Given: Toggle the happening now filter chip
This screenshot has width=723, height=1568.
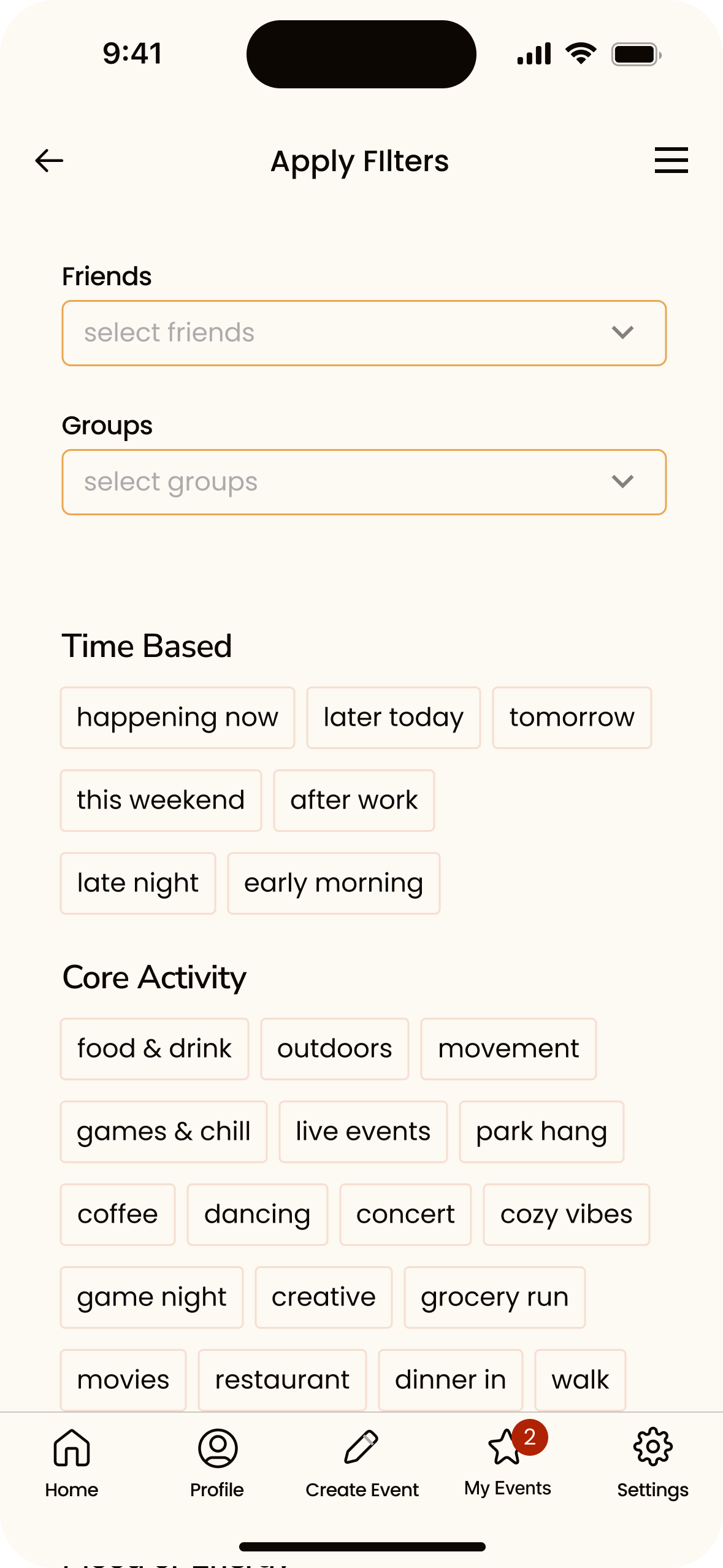Looking at the screenshot, I should (x=177, y=718).
